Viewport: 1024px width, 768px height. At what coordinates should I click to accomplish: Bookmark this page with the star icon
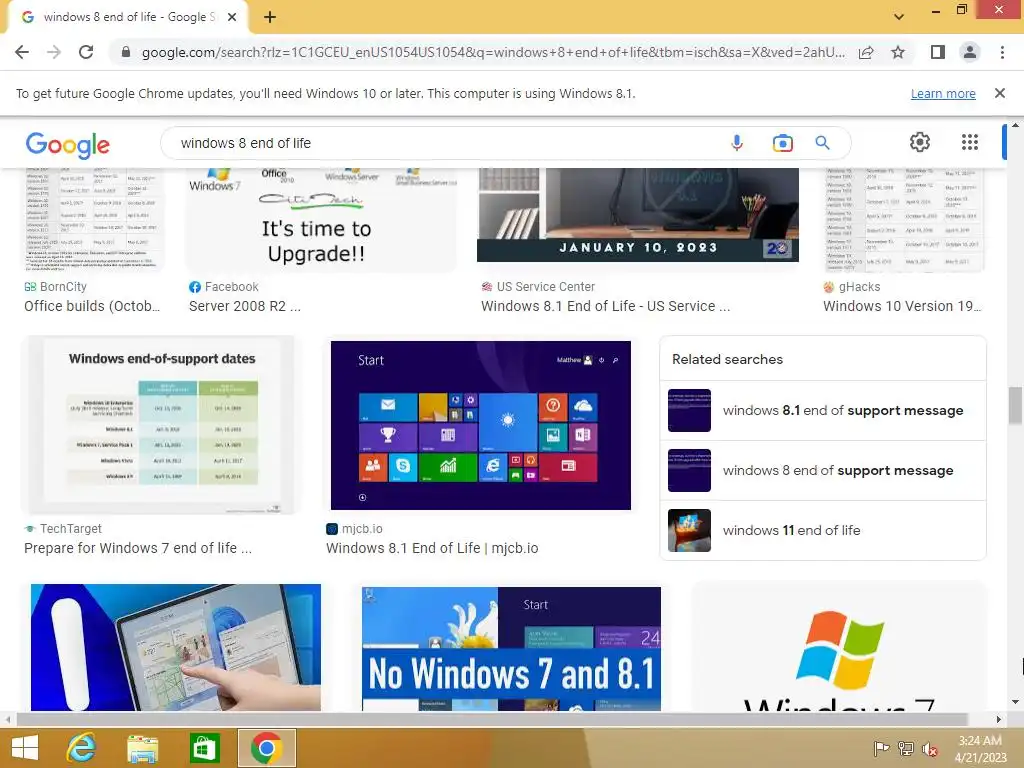tap(898, 52)
